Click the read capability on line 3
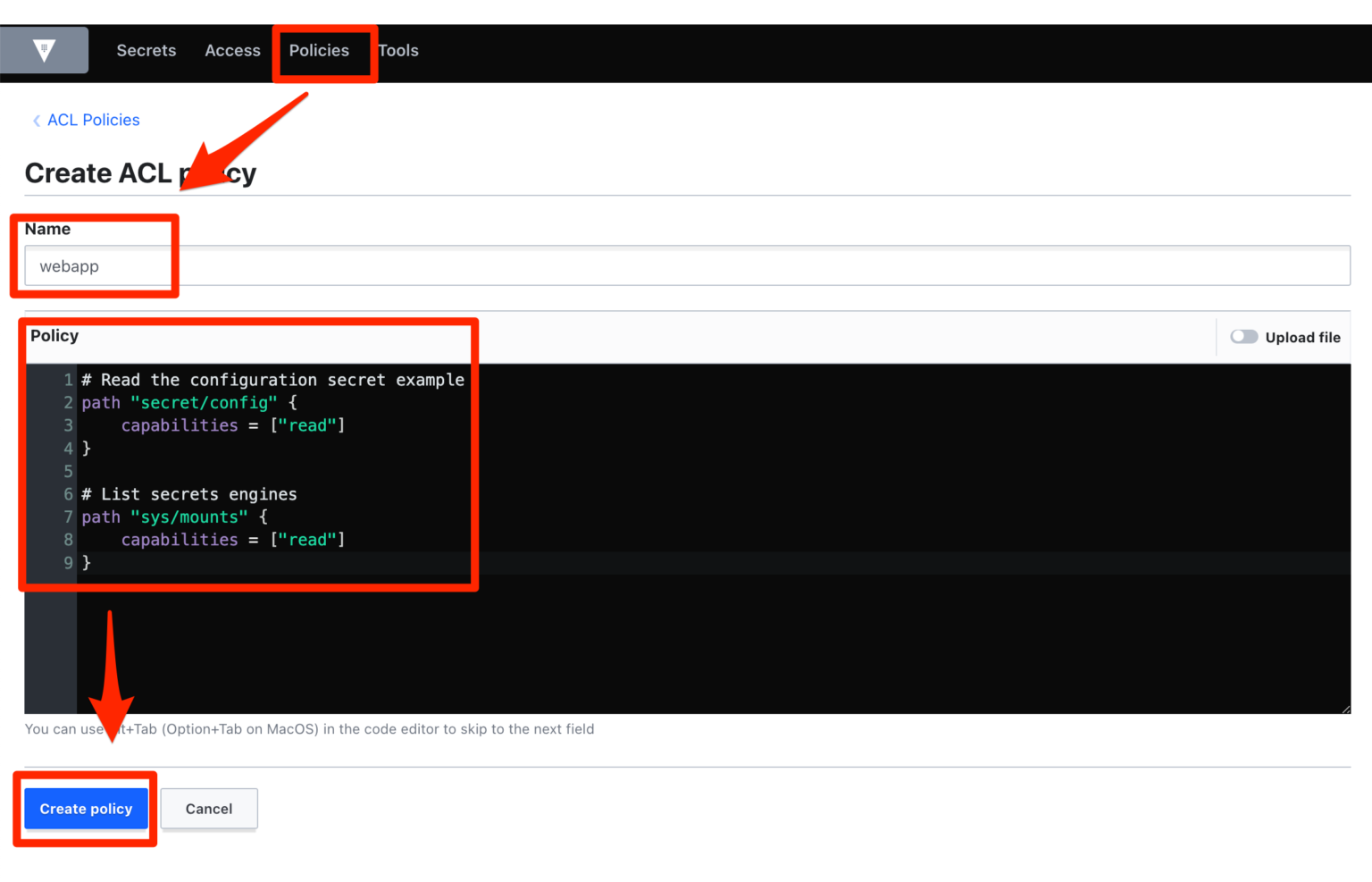This screenshot has height=882, width=1372. tap(308, 425)
